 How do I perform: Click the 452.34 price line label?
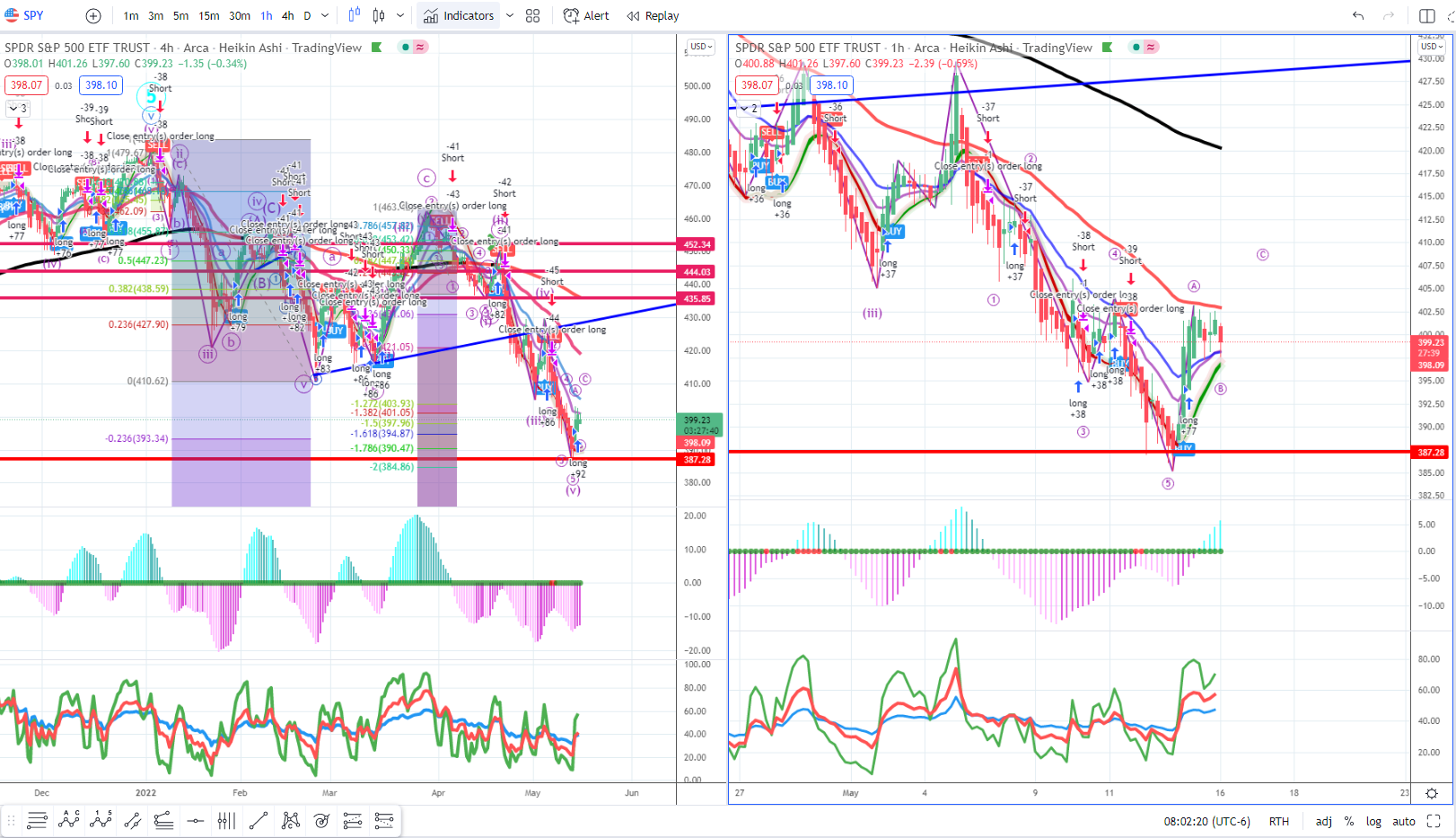697,244
